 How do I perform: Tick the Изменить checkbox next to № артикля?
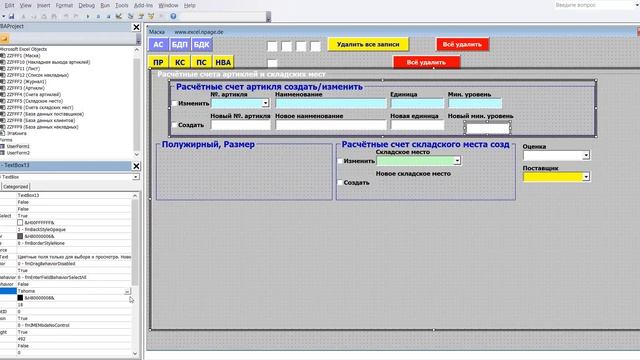coord(174,104)
